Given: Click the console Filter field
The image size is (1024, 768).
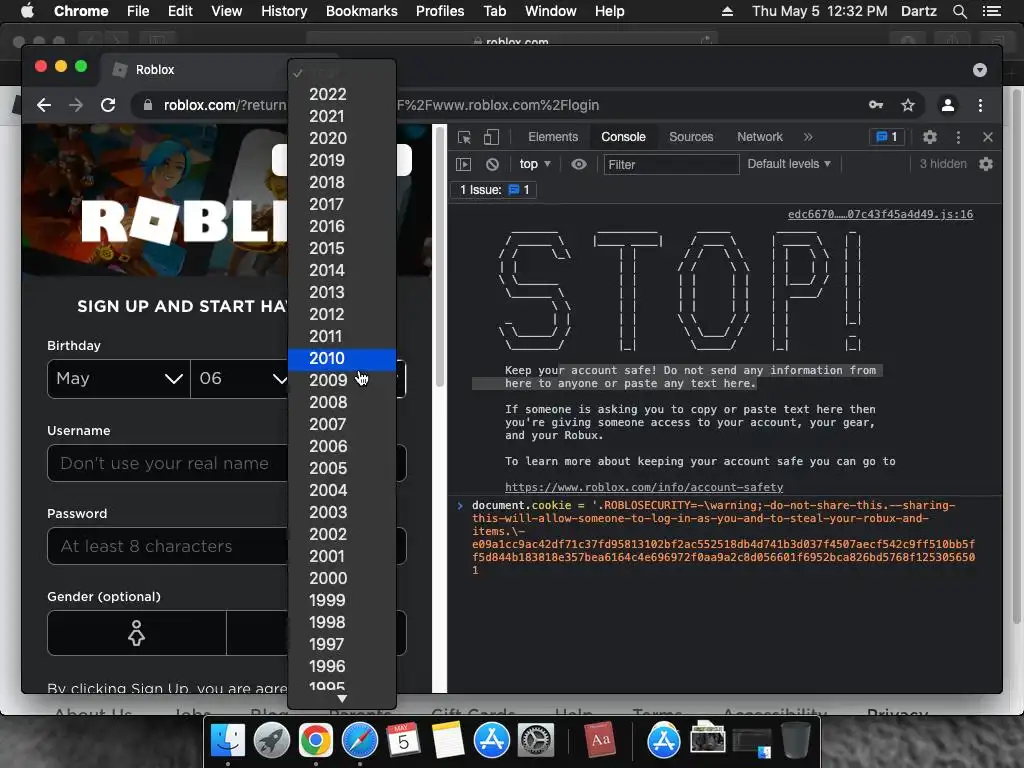Looking at the screenshot, I should click(671, 165).
